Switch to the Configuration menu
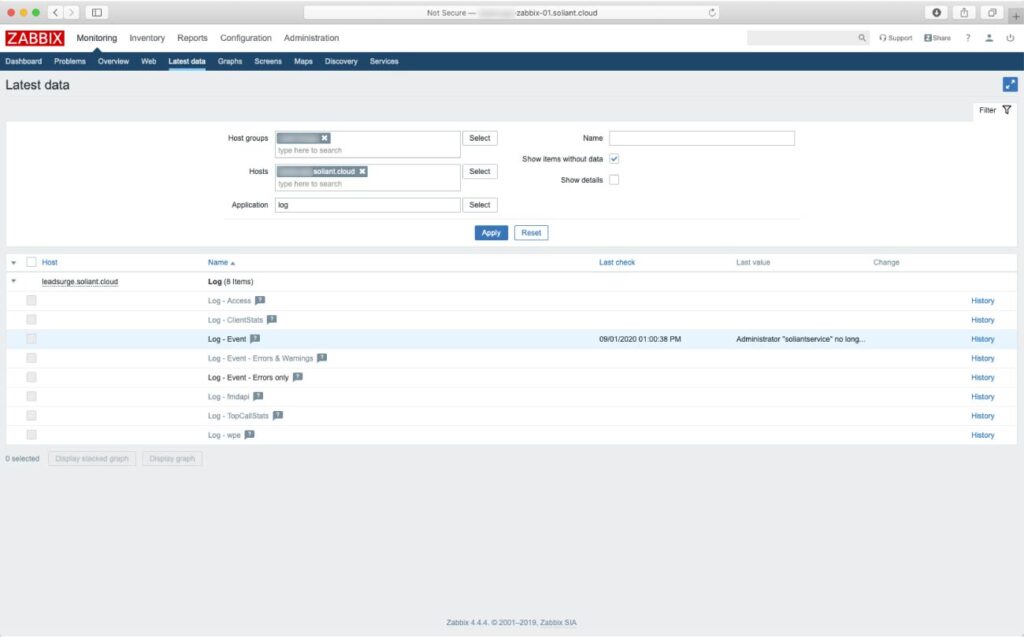Image resolution: width=1024 pixels, height=637 pixels. click(245, 38)
